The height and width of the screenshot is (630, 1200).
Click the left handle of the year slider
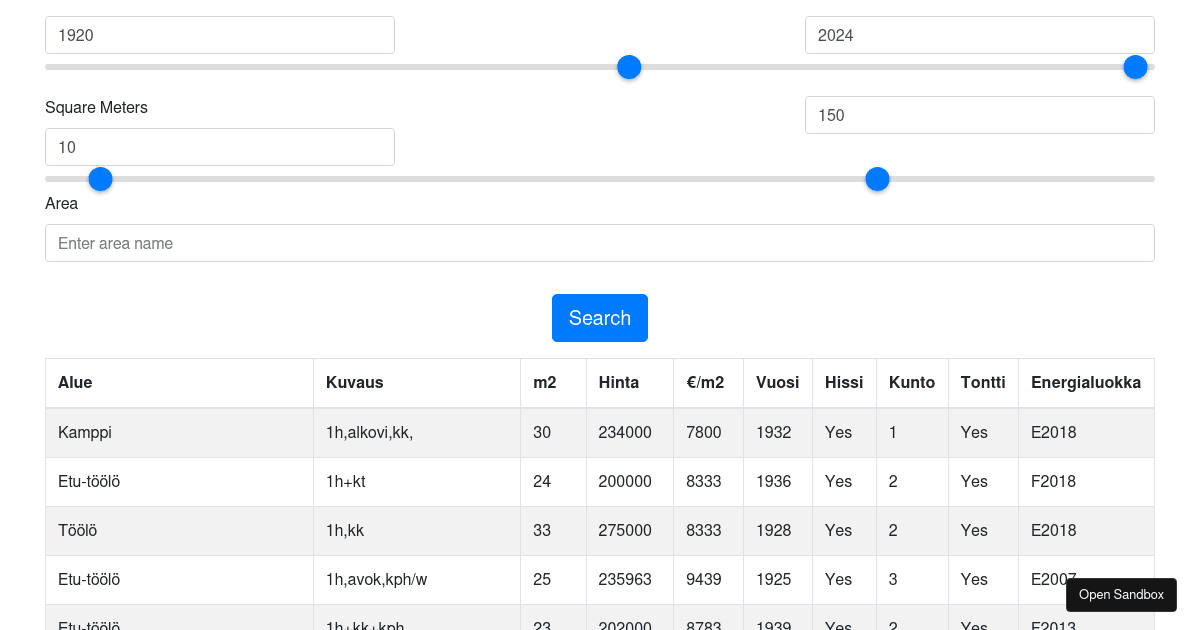coord(629,66)
